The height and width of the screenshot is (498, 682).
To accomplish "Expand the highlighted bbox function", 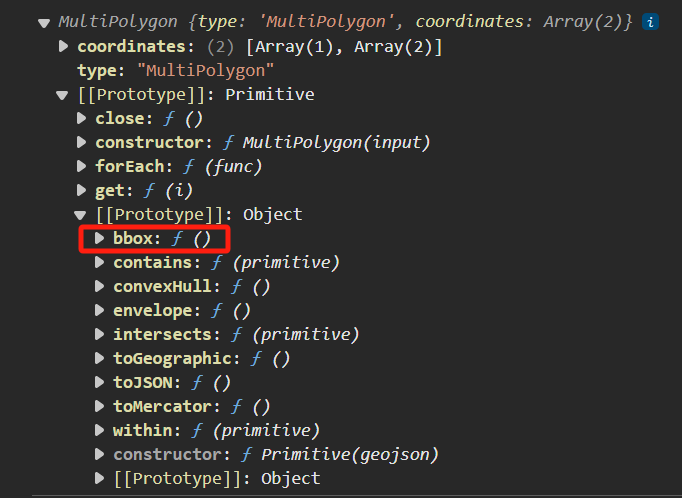I will click(100, 238).
